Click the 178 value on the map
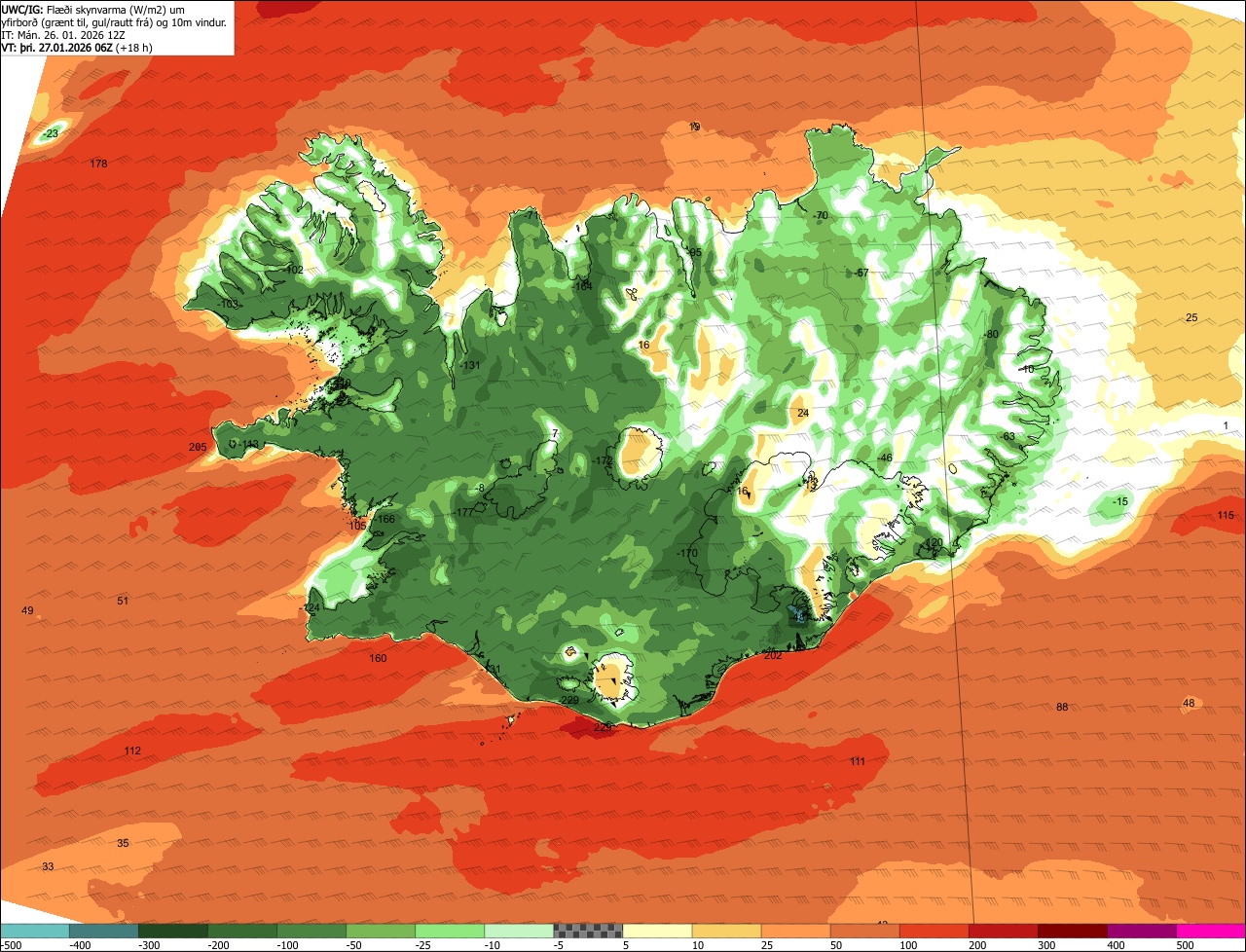This screenshot has width=1246, height=952. [98, 164]
